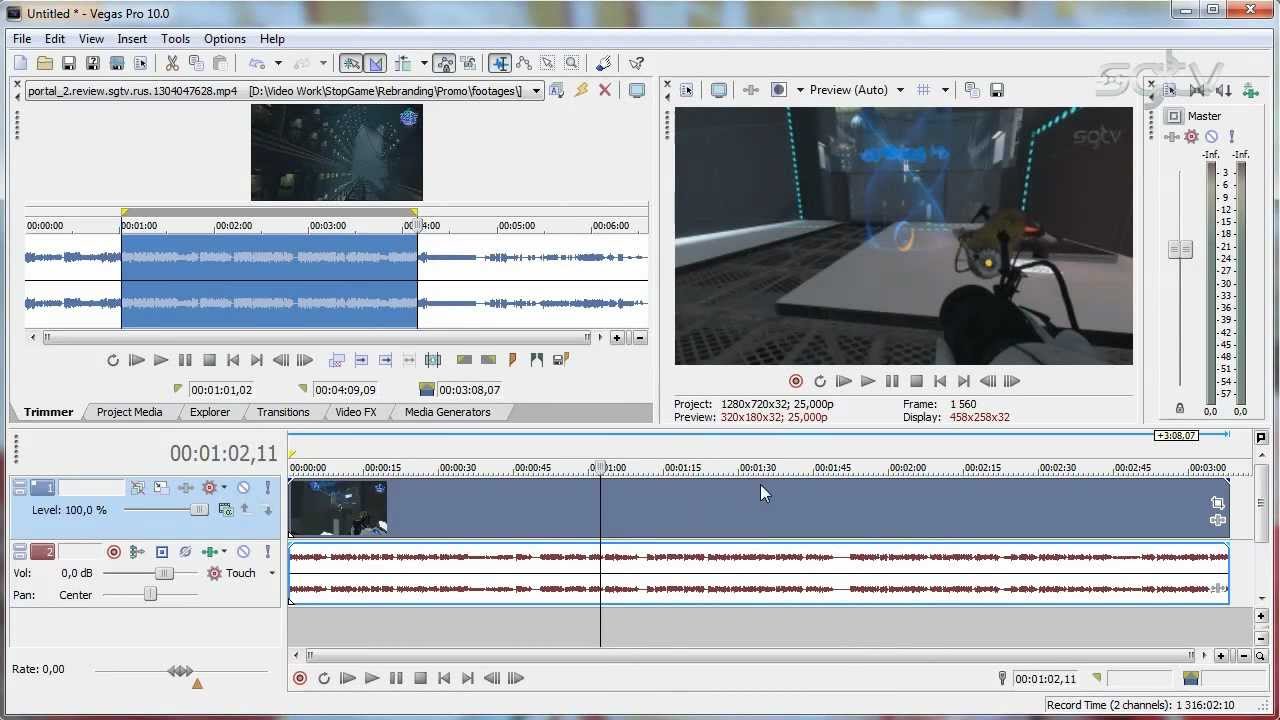This screenshot has height=720, width=1280.
Task: Click the audio track Vol slider handle
Action: coord(164,573)
